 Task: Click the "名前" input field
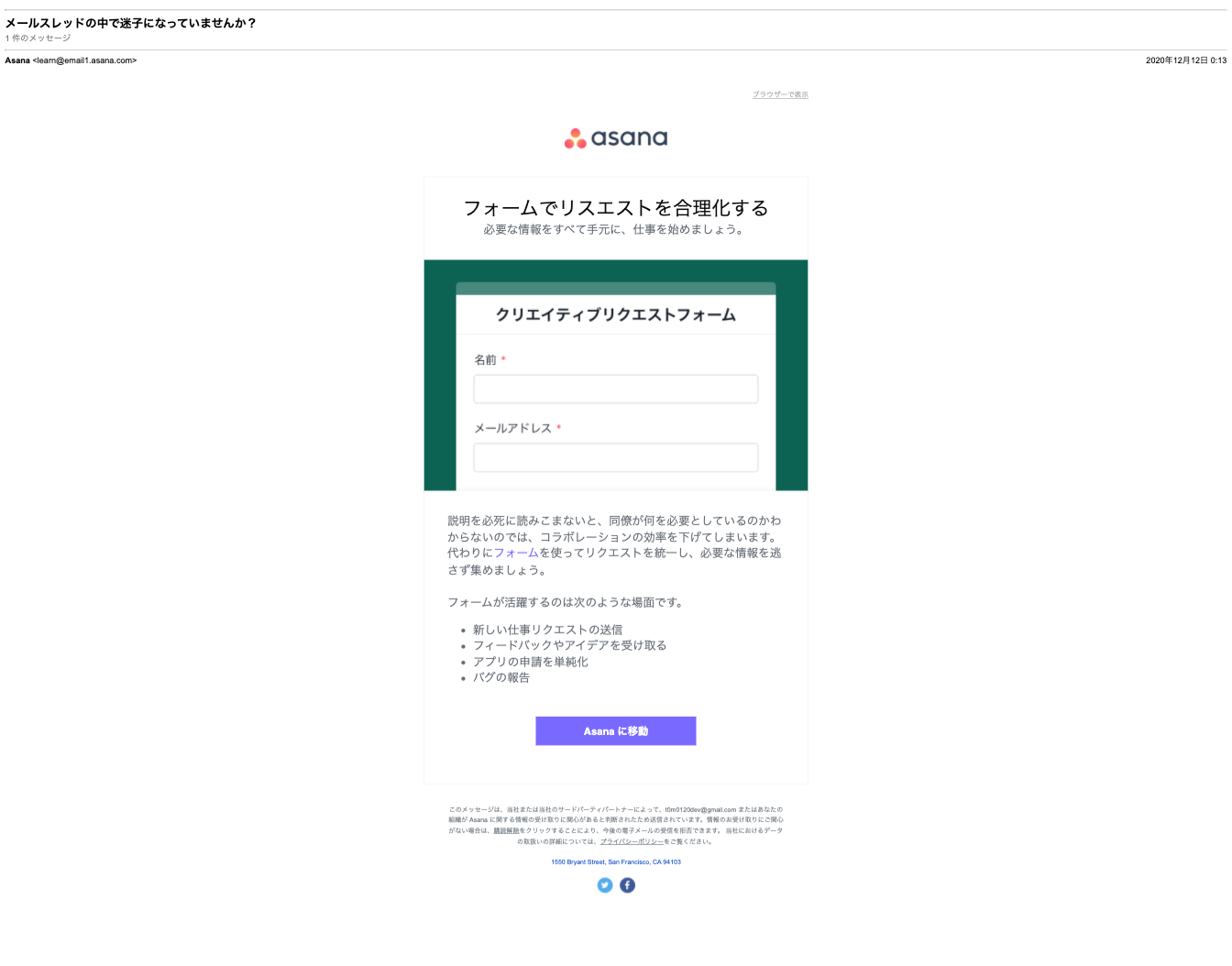coord(616,389)
